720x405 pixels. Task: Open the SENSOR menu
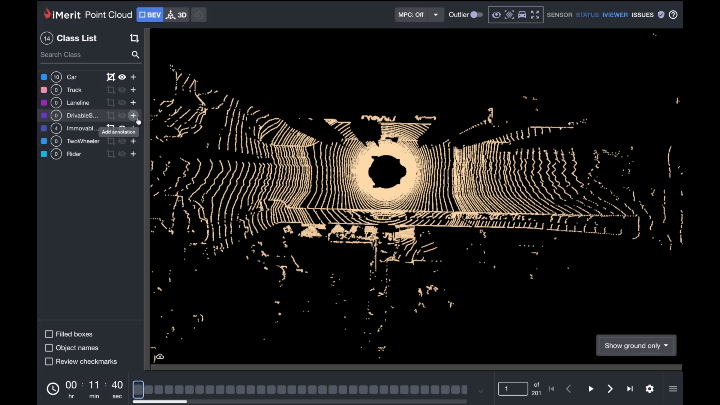559,15
